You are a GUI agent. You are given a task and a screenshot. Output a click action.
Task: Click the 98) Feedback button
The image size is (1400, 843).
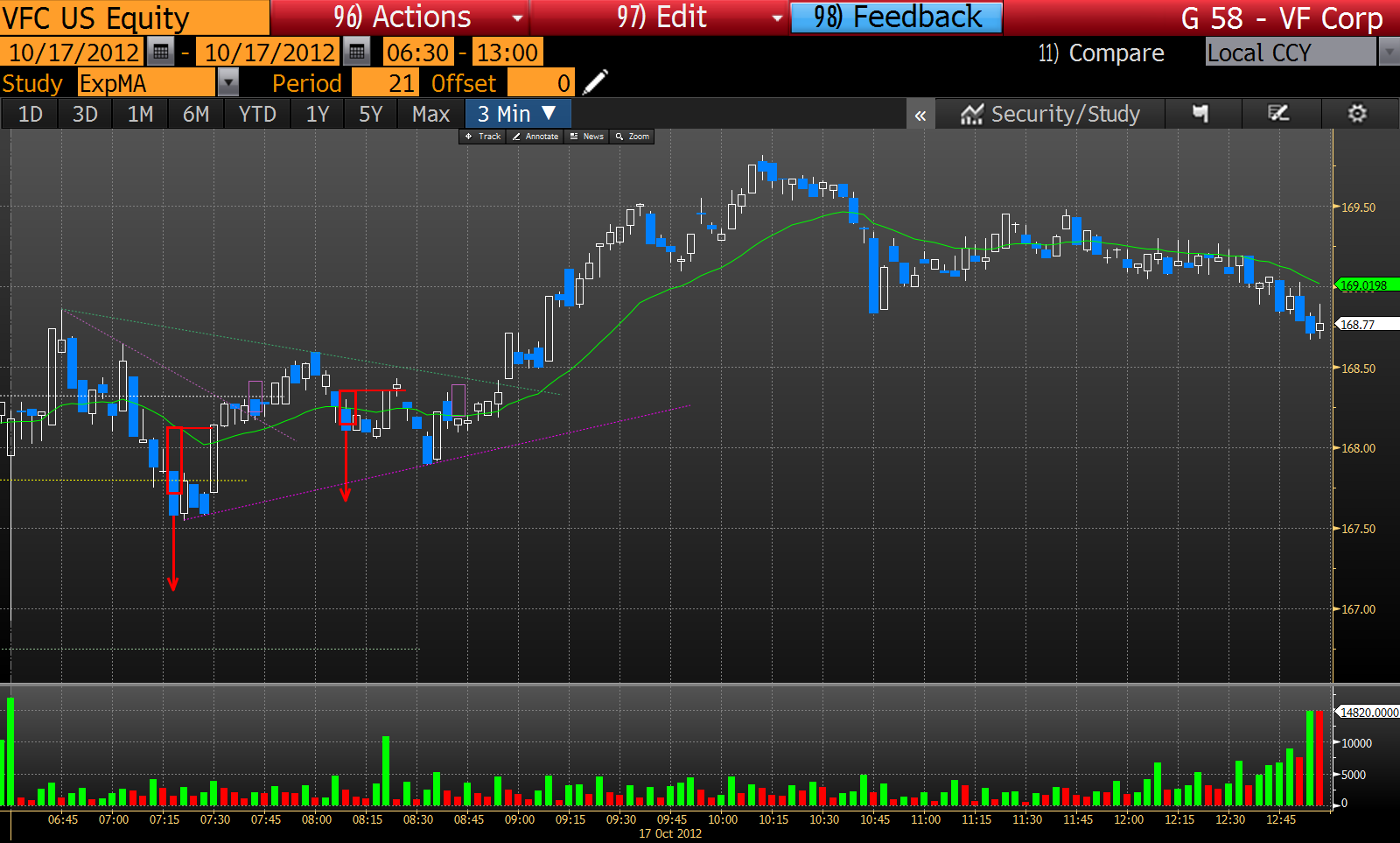897,18
